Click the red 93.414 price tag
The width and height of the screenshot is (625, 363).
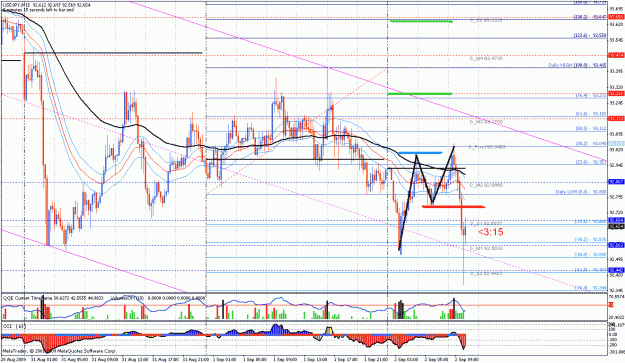pos(616,55)
